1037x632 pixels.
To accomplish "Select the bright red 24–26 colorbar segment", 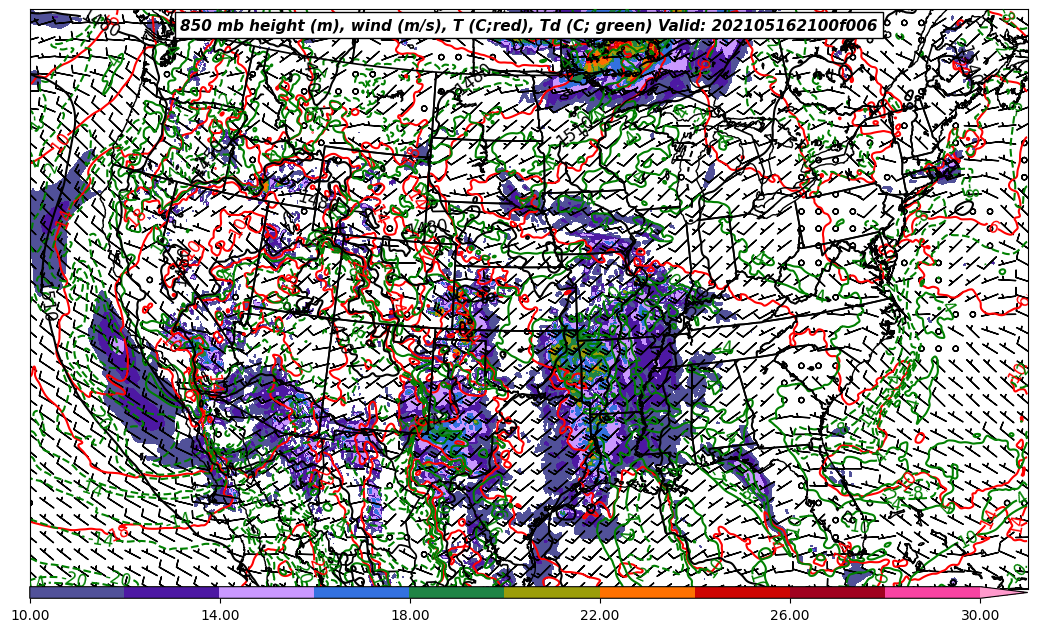I will 742,592.
